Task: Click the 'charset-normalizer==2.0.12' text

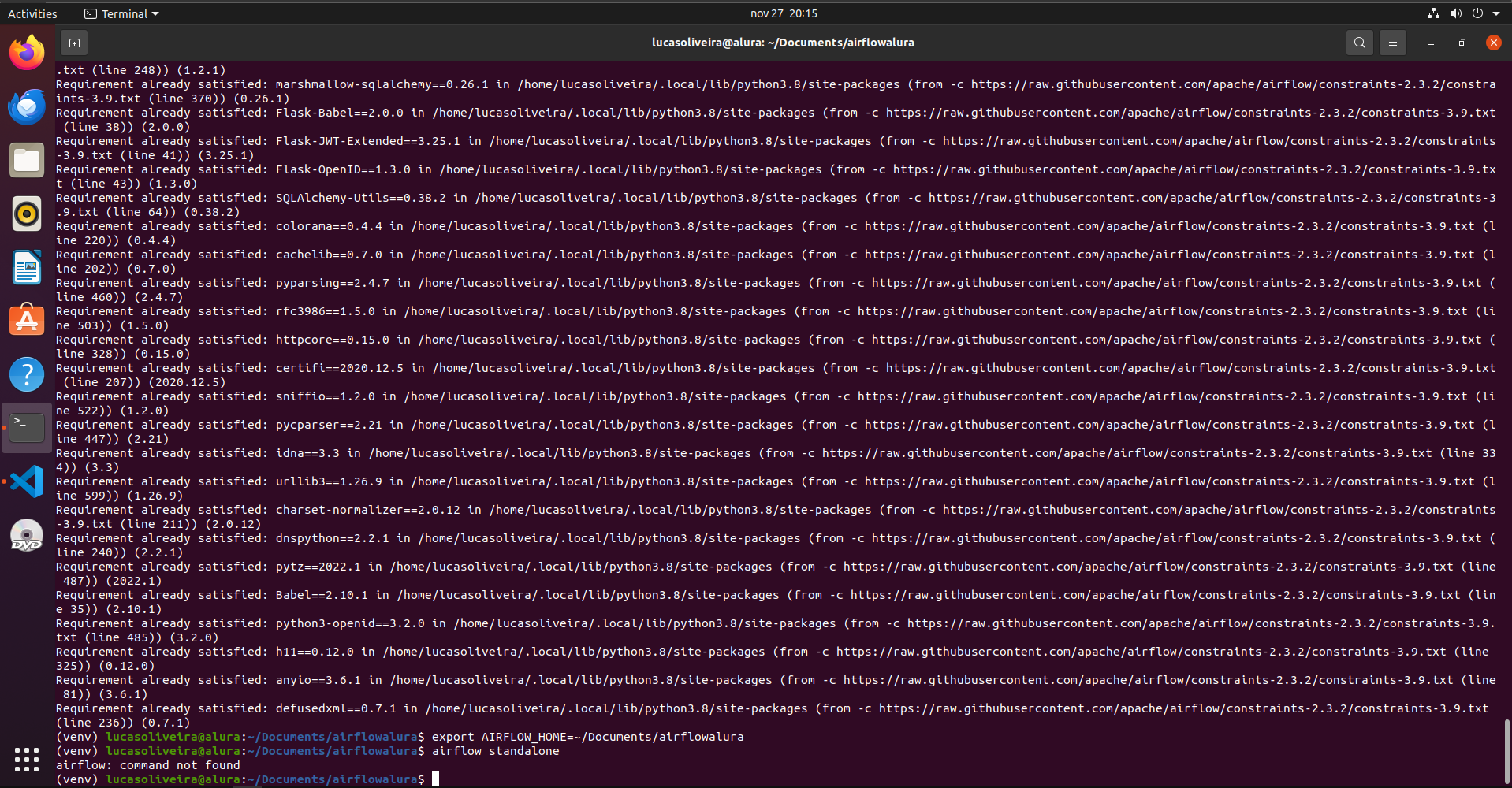Action: click(368, 510)
